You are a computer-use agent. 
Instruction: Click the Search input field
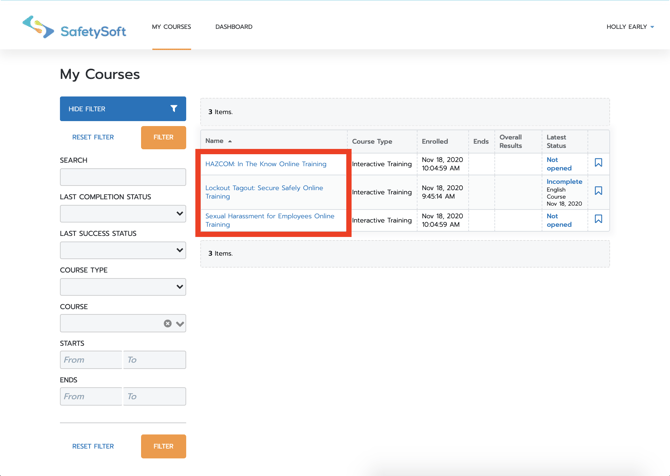tap(123, 177)
